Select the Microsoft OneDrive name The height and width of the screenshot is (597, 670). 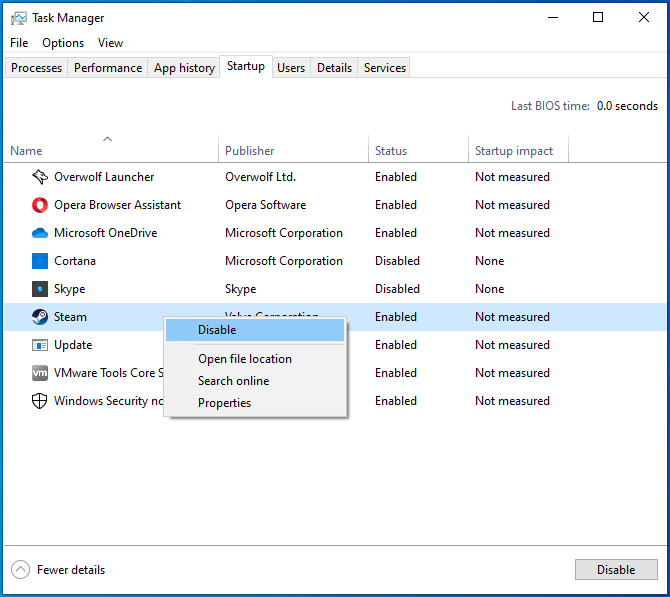[x=106, y=233]
